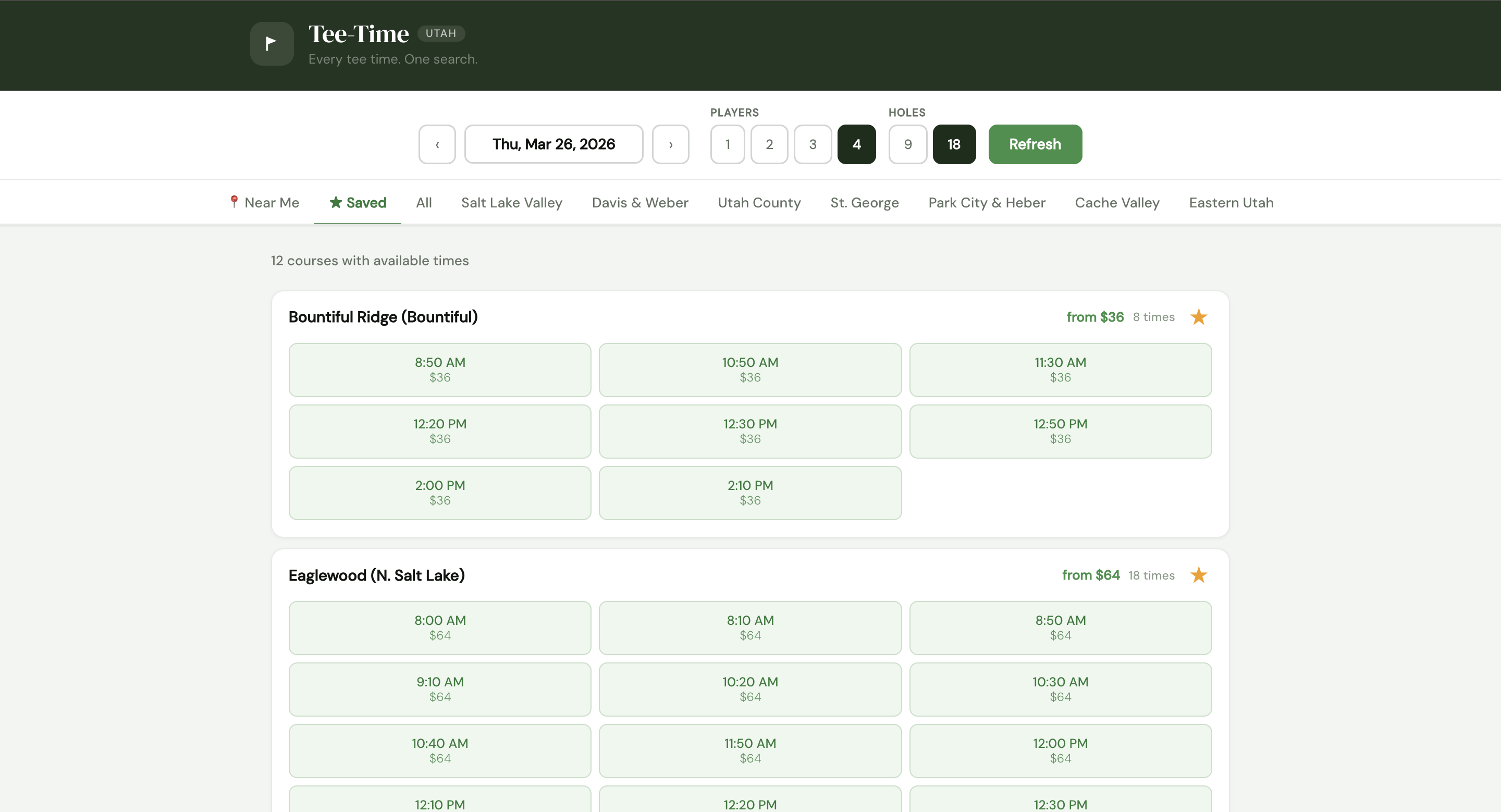
Task: Select the 8:50 AM slot at Bountiful Ridge
Action: click(x=439, y=370)
